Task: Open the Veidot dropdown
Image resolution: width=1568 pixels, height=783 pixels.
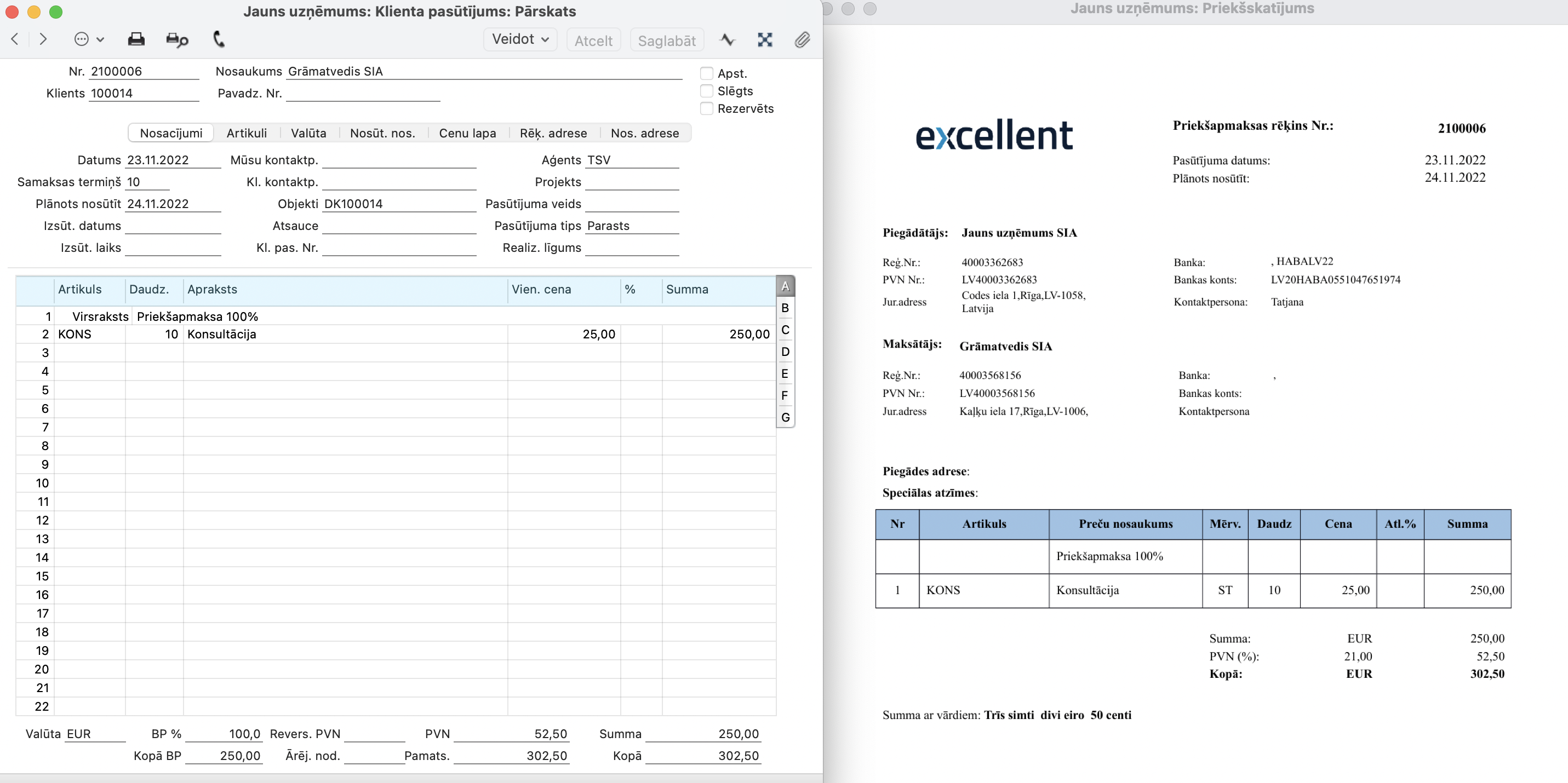Action: pyautogui.click(x=520, y=39)
